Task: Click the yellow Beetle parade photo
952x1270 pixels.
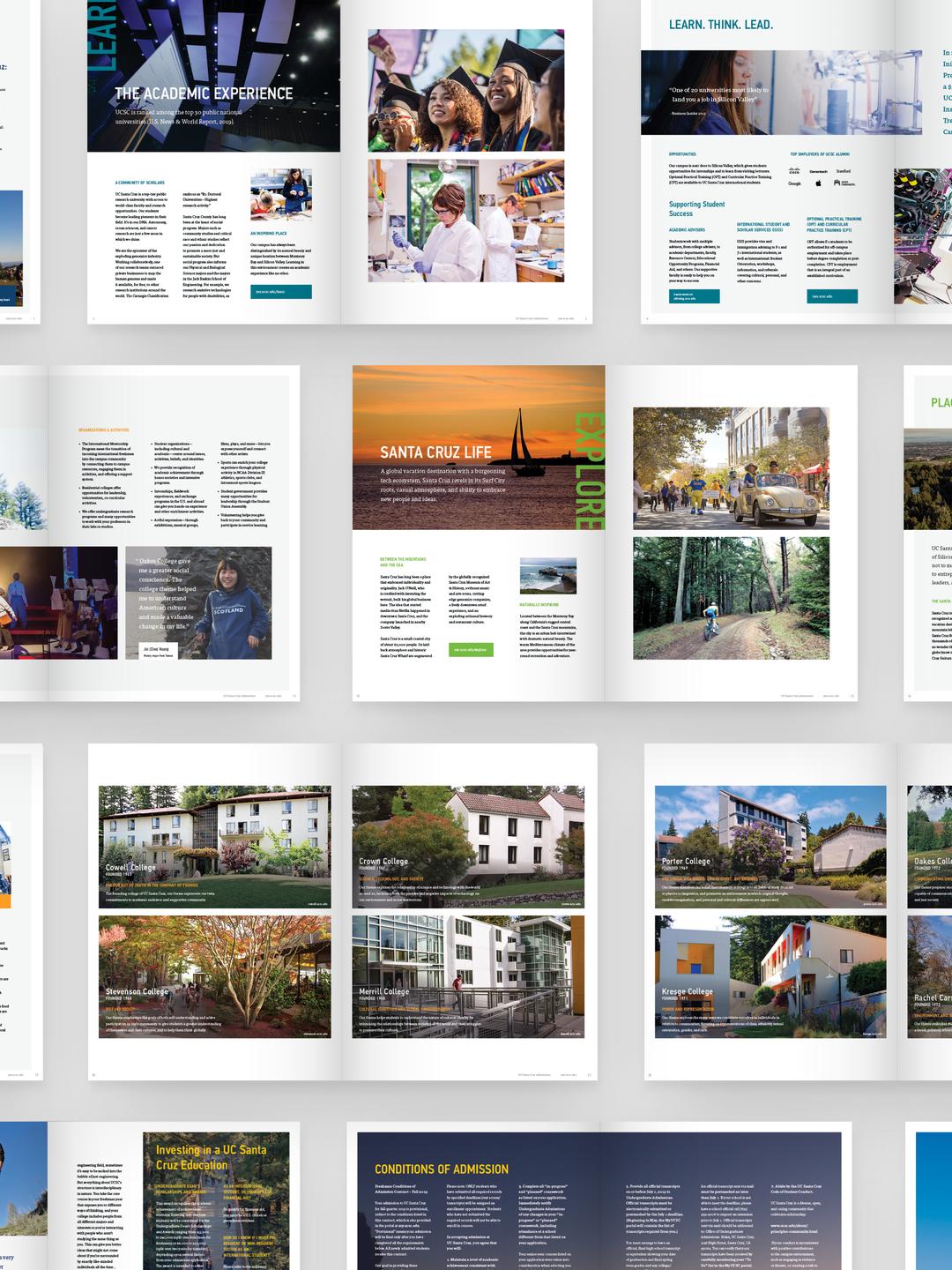Action: [731, 468]
